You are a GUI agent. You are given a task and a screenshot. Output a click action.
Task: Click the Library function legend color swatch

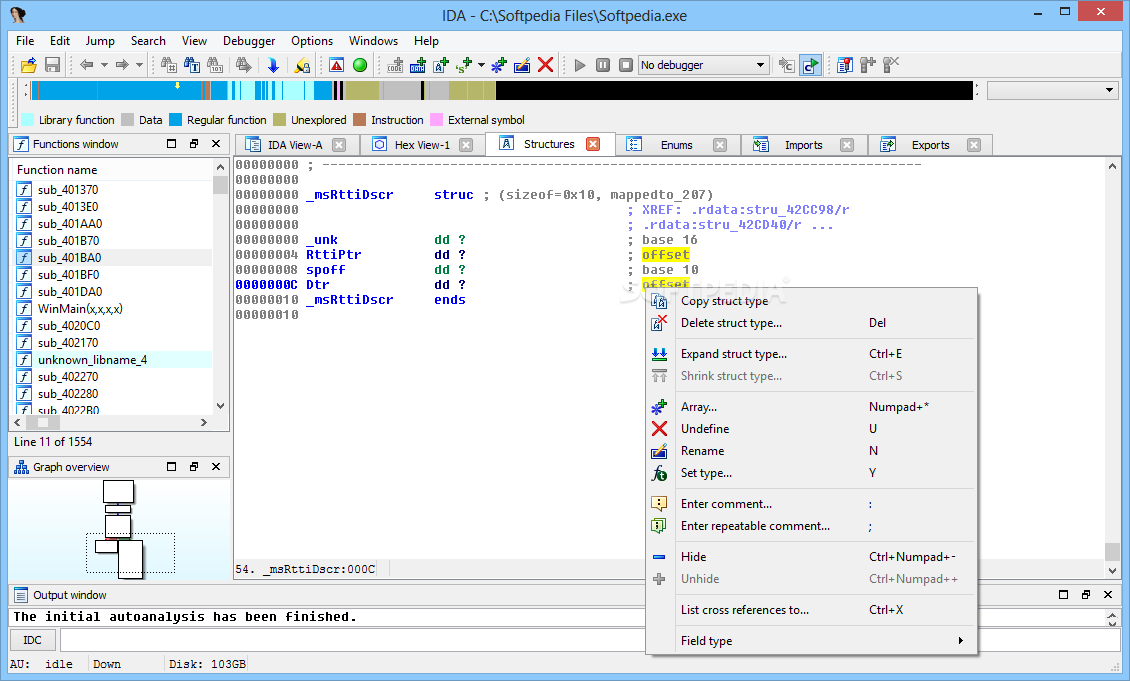click(27, 120)
